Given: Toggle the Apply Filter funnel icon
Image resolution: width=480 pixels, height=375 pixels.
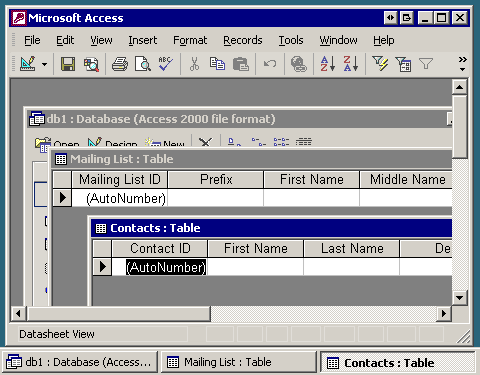Looking at the screenshot, I should (x=426, y=64).
